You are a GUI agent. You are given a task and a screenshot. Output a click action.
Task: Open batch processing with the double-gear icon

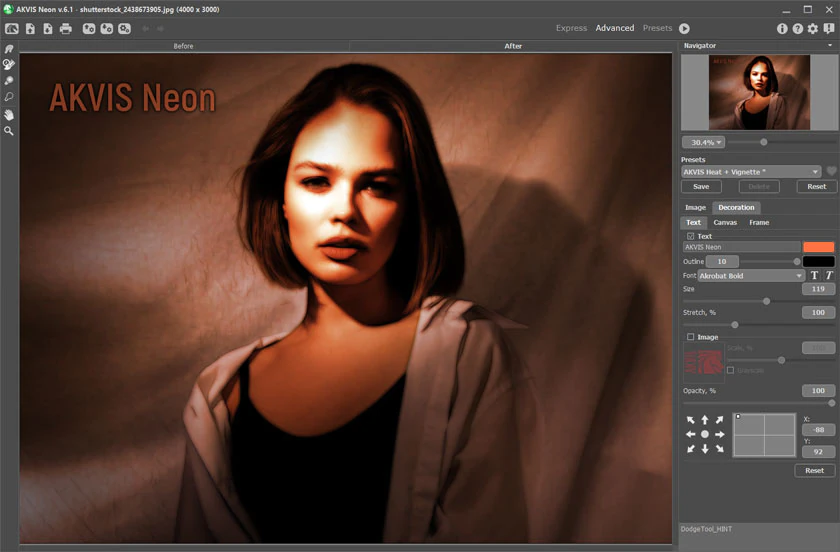[x=124, y=28]
